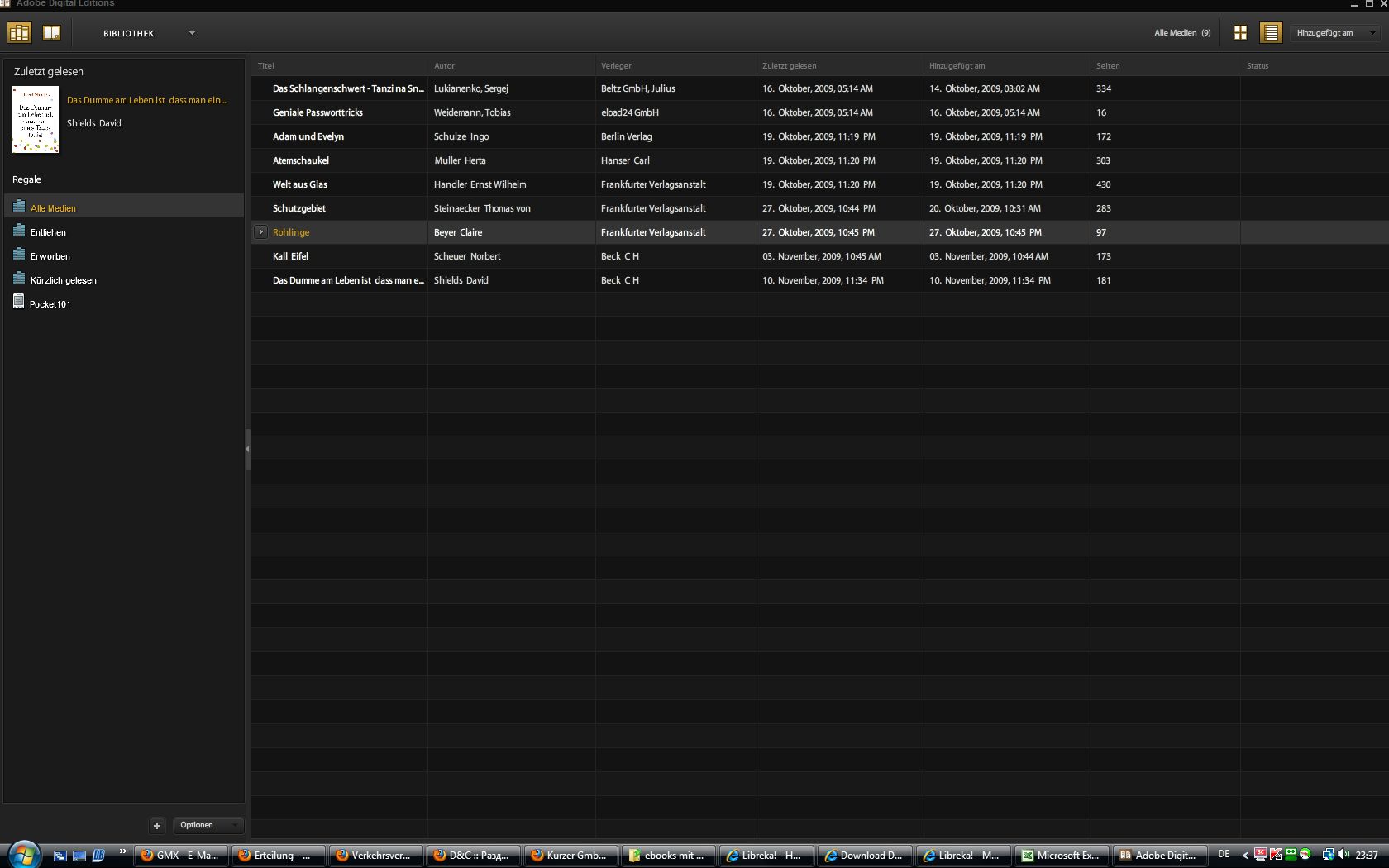1389x868 pixels.
Task: Switch to the 'Download D...' IE taskbar button
Action: pyautogui.click(x=864, y=856)
